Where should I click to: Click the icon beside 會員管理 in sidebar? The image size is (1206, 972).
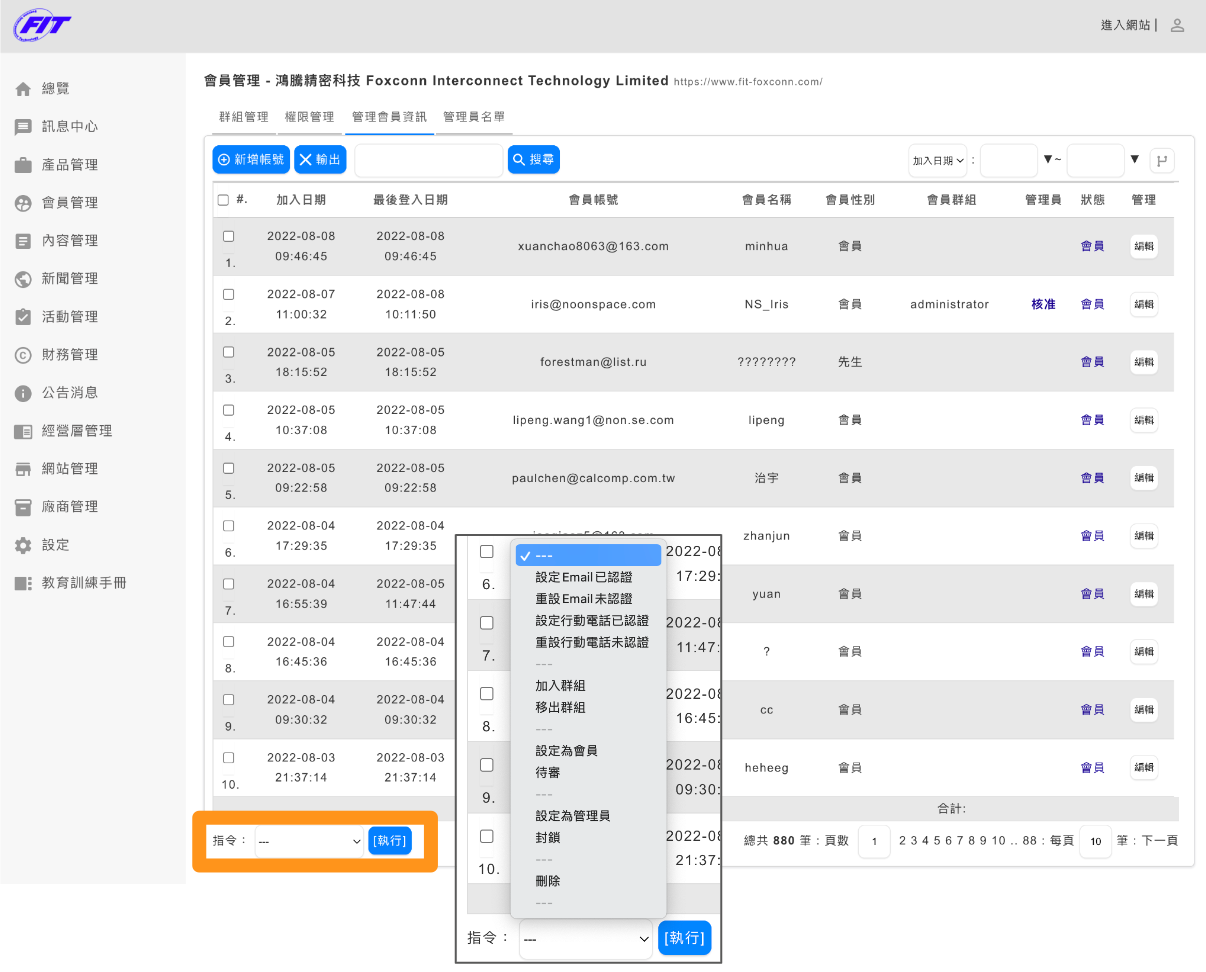(23, 203)
